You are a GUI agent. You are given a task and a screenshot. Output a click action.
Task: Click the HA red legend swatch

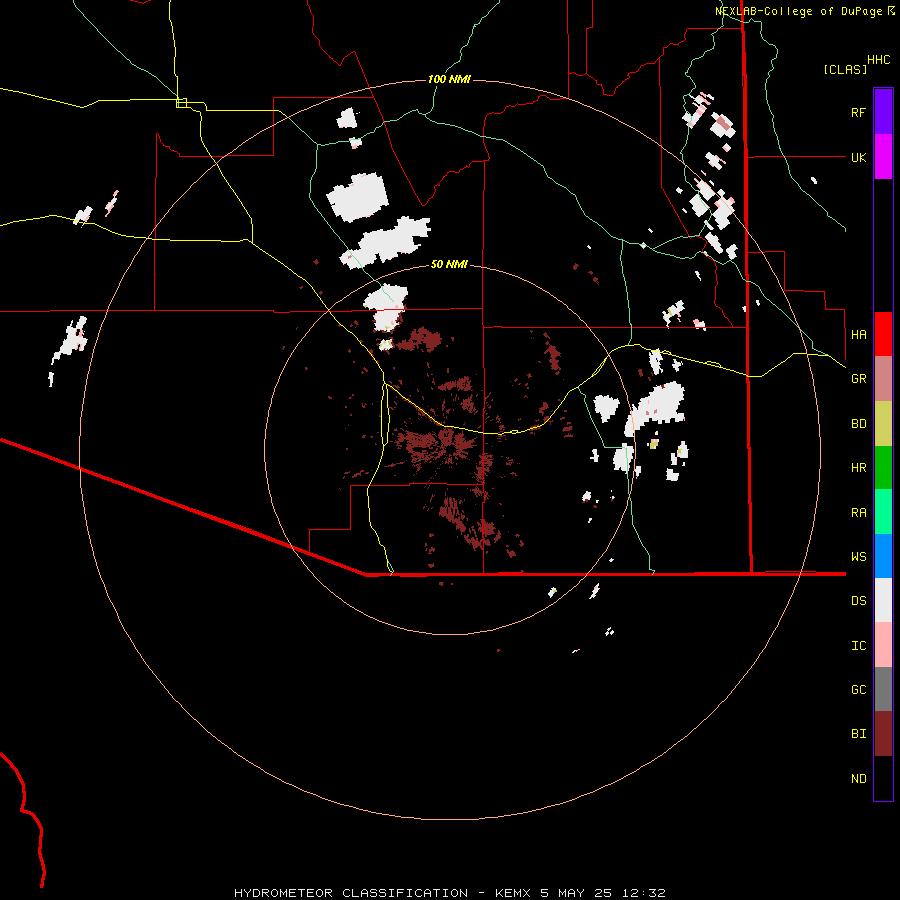[883, 334]
